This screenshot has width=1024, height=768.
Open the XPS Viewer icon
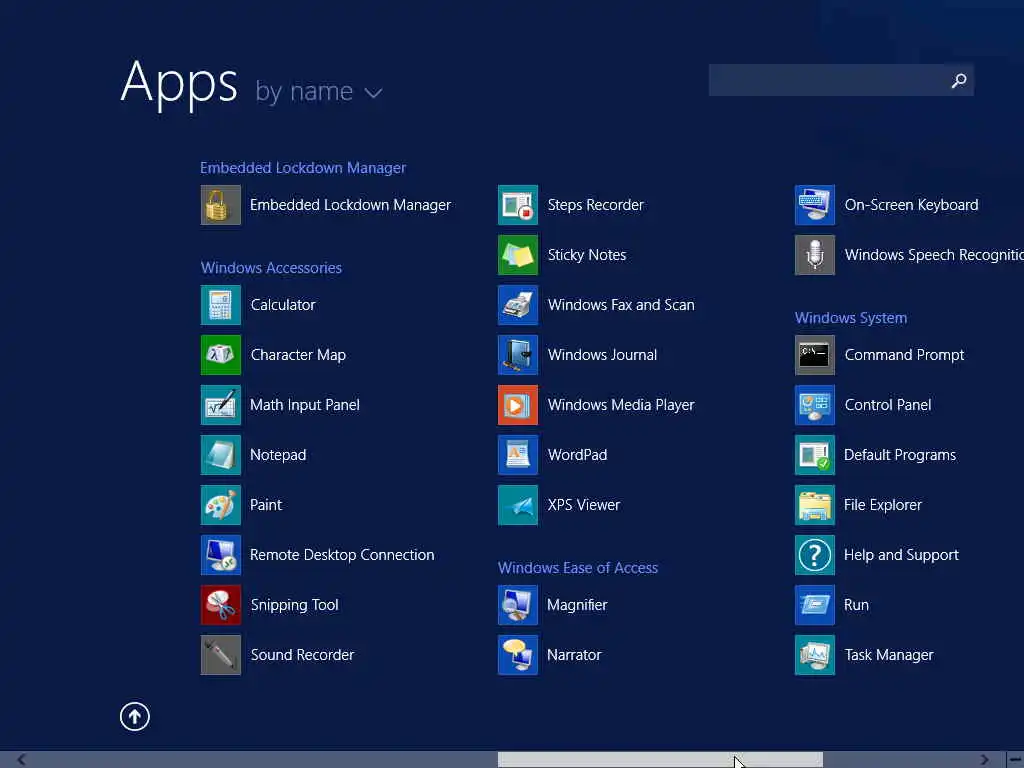pyautogui.click(x=518, y=505)
